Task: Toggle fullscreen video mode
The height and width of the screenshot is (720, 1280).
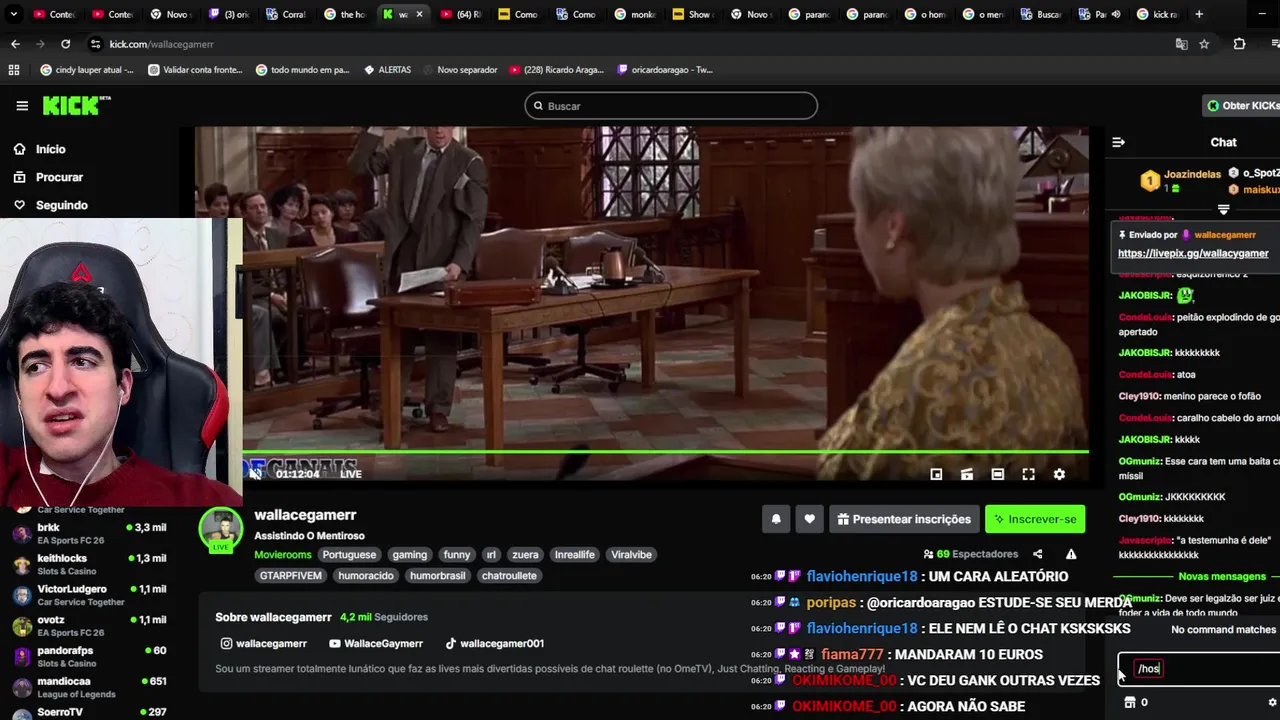Action: pos(1028,474)
